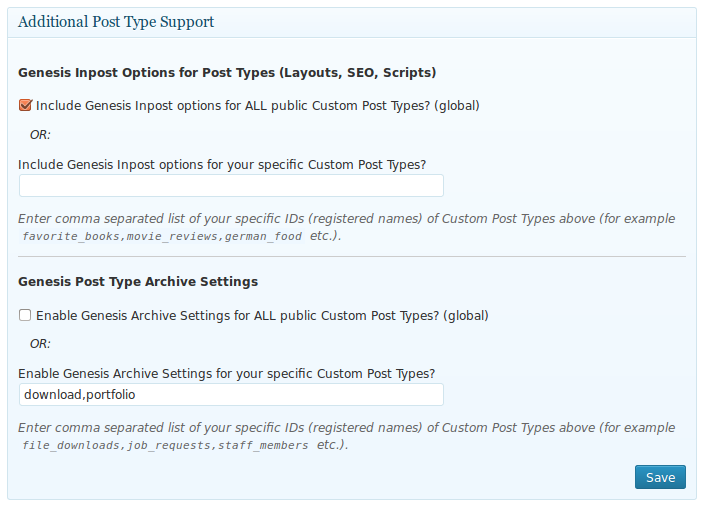Click the Additional Post Type Support header
The height and width of the screenshot is (507, 706).
116,22
